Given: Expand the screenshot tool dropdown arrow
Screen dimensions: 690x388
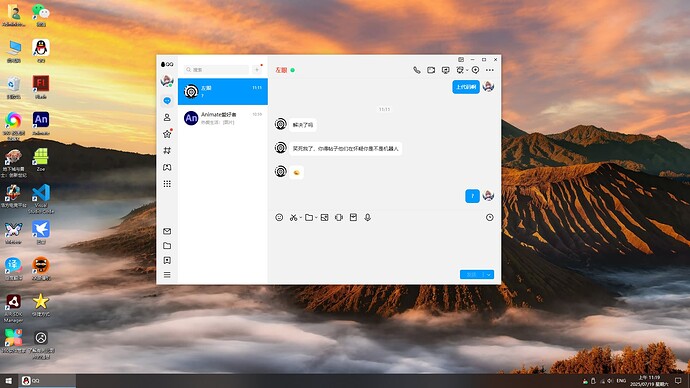Looking at the screenshot, I should pyautogui.click(x=301, y=218).
